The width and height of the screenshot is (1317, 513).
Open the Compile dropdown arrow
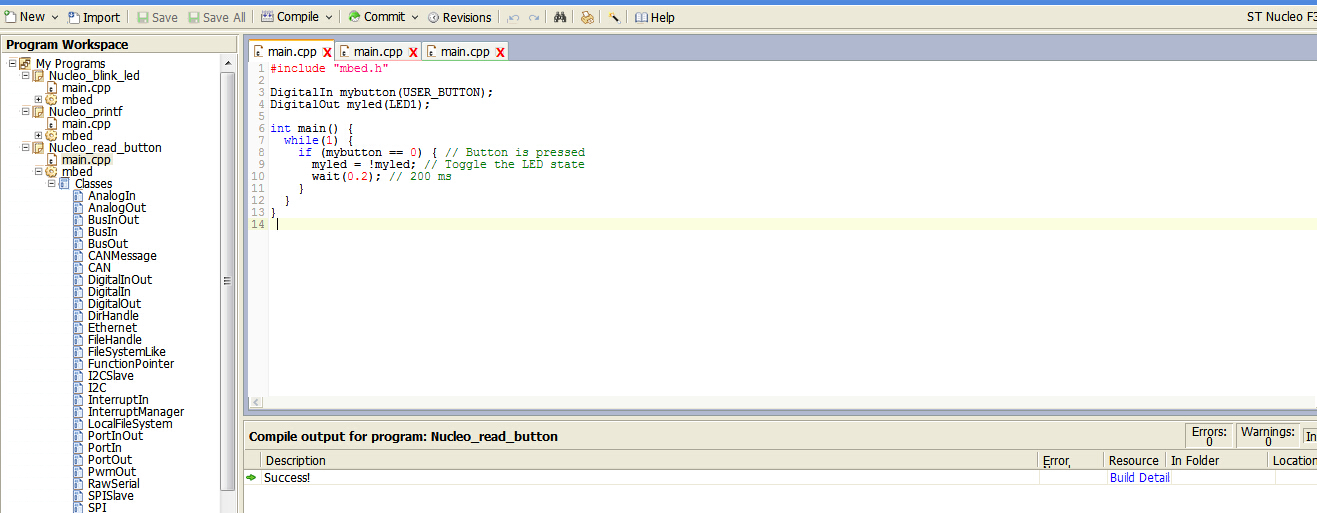[x=329, y=17]
